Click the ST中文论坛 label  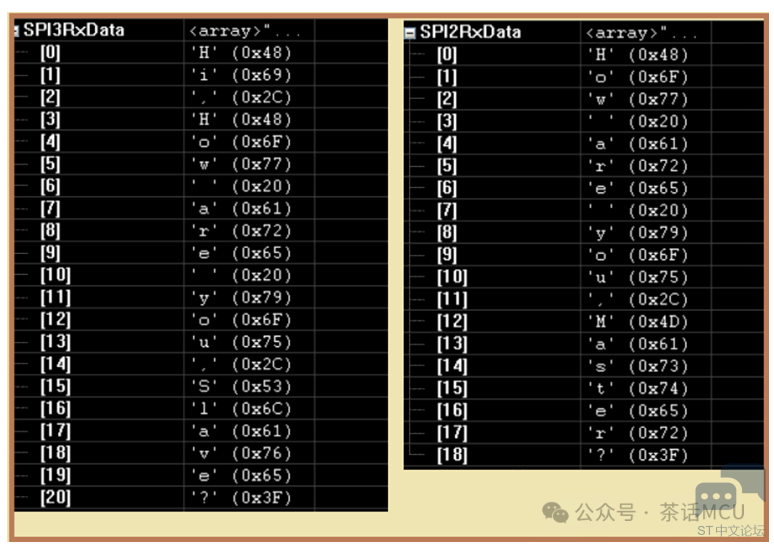point(730,530)
